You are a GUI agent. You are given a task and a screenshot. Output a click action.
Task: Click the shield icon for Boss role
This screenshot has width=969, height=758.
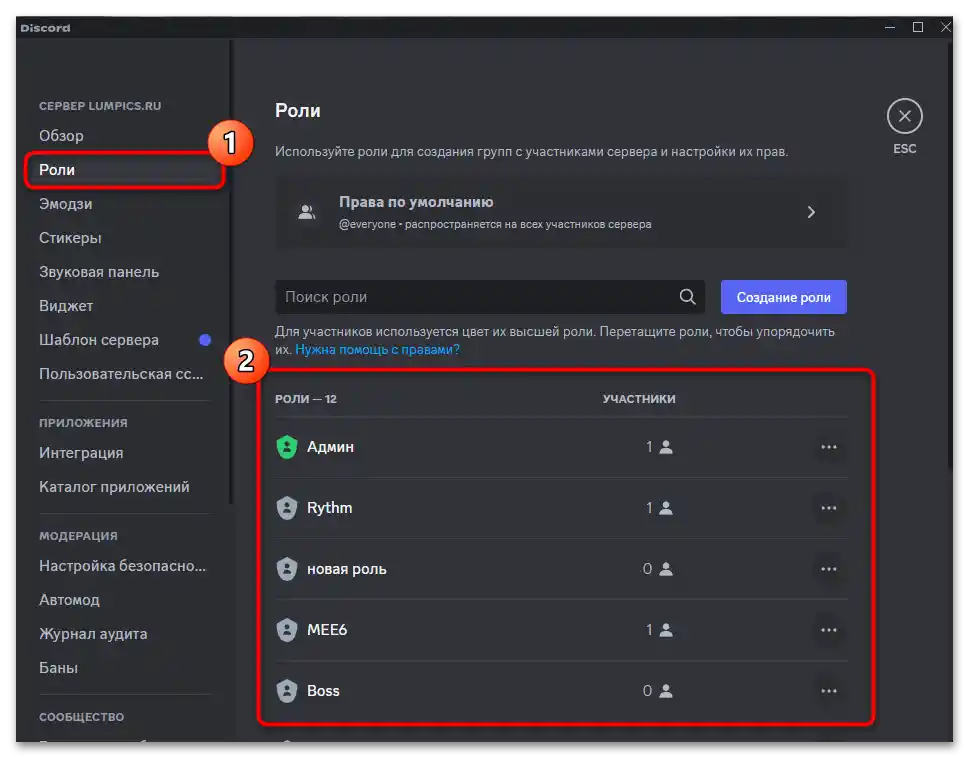point(287,691)
